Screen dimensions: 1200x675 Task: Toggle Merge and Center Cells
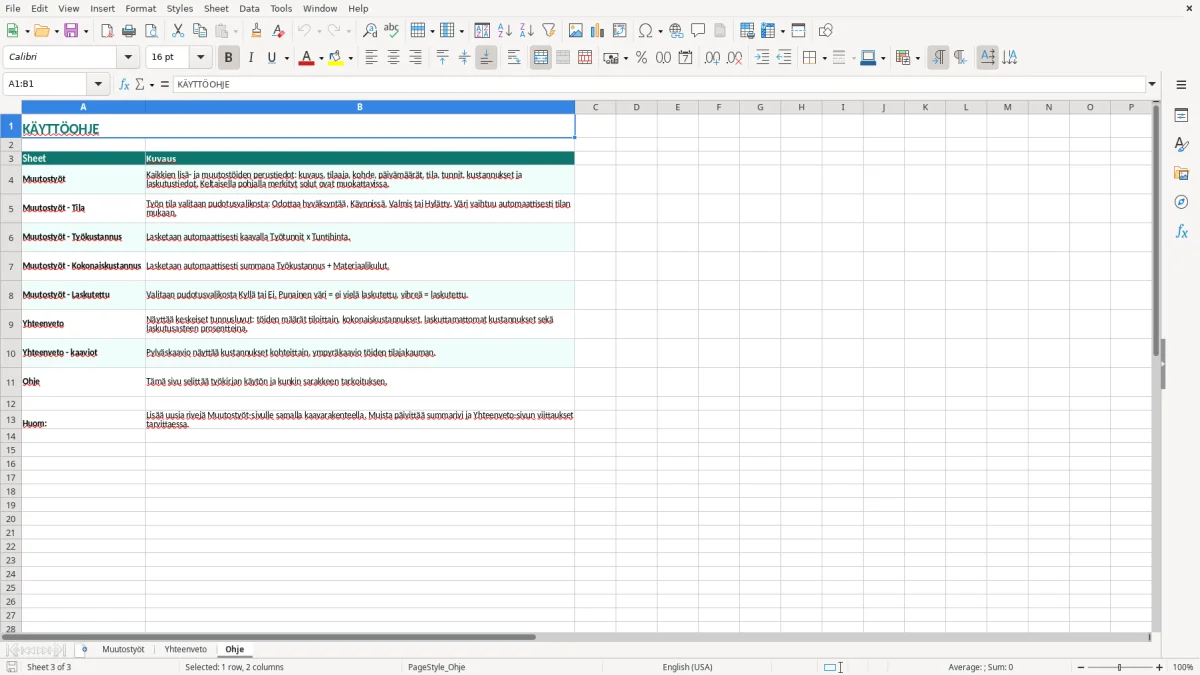click(541, 58)
